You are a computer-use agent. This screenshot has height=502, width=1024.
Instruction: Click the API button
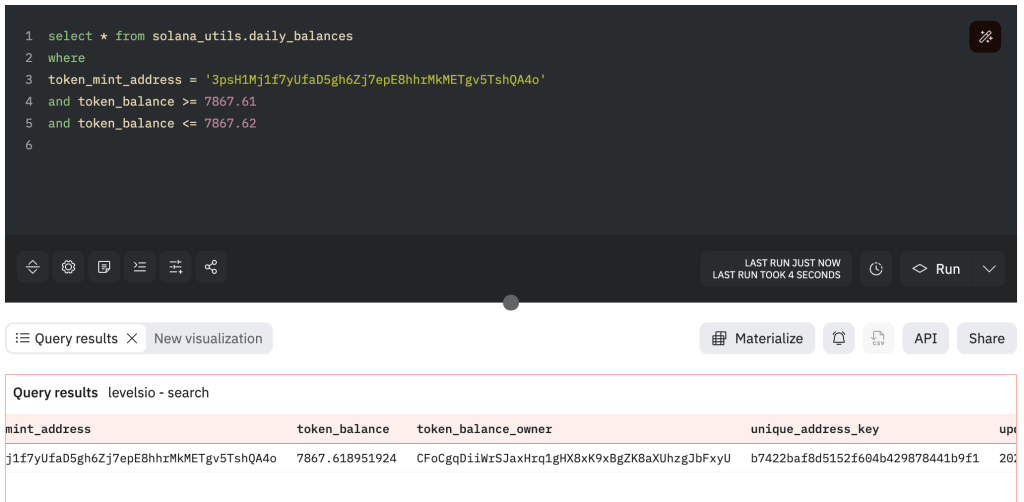(x=925, y=338)
